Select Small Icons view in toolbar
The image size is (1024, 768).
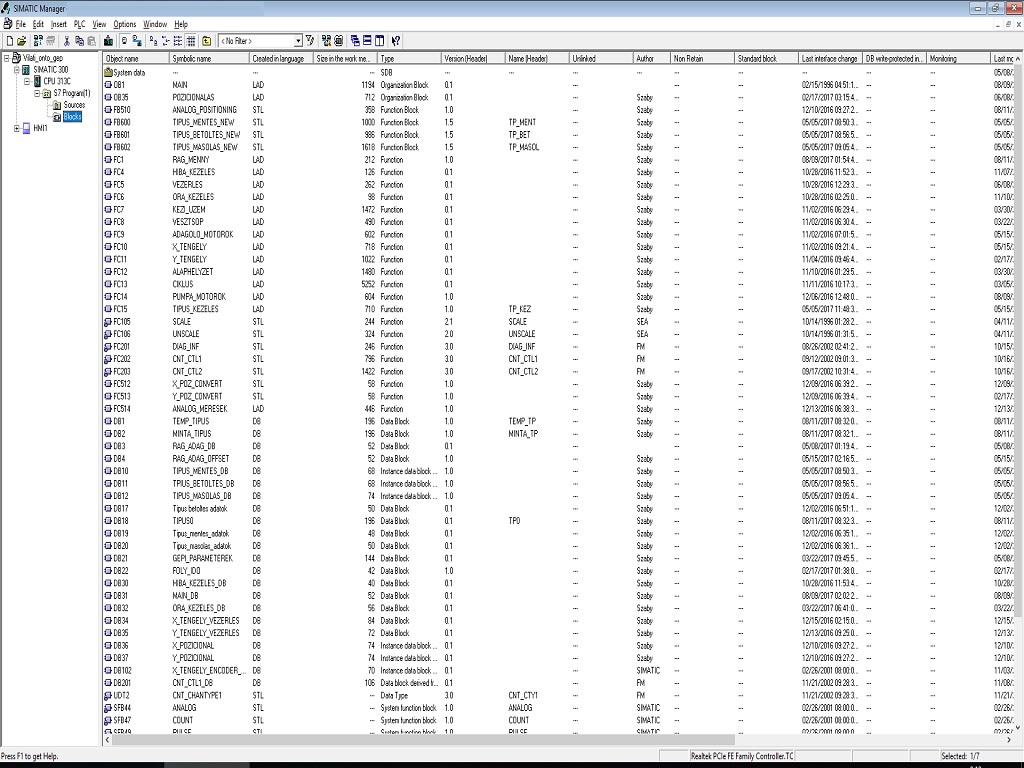165,40
